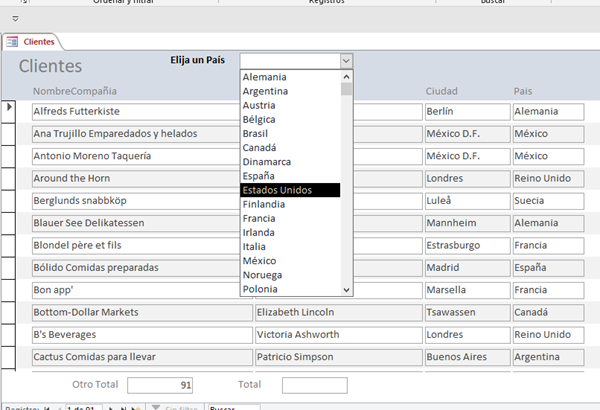Open the Customize Quick Access Toolbar arrow
This screenshot has width=600, height=410.
15,19
